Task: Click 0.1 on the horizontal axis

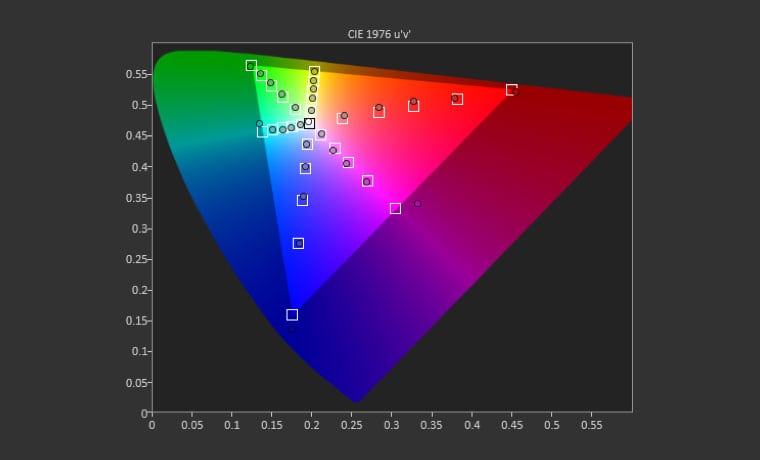Action: (x=232, y=425)
